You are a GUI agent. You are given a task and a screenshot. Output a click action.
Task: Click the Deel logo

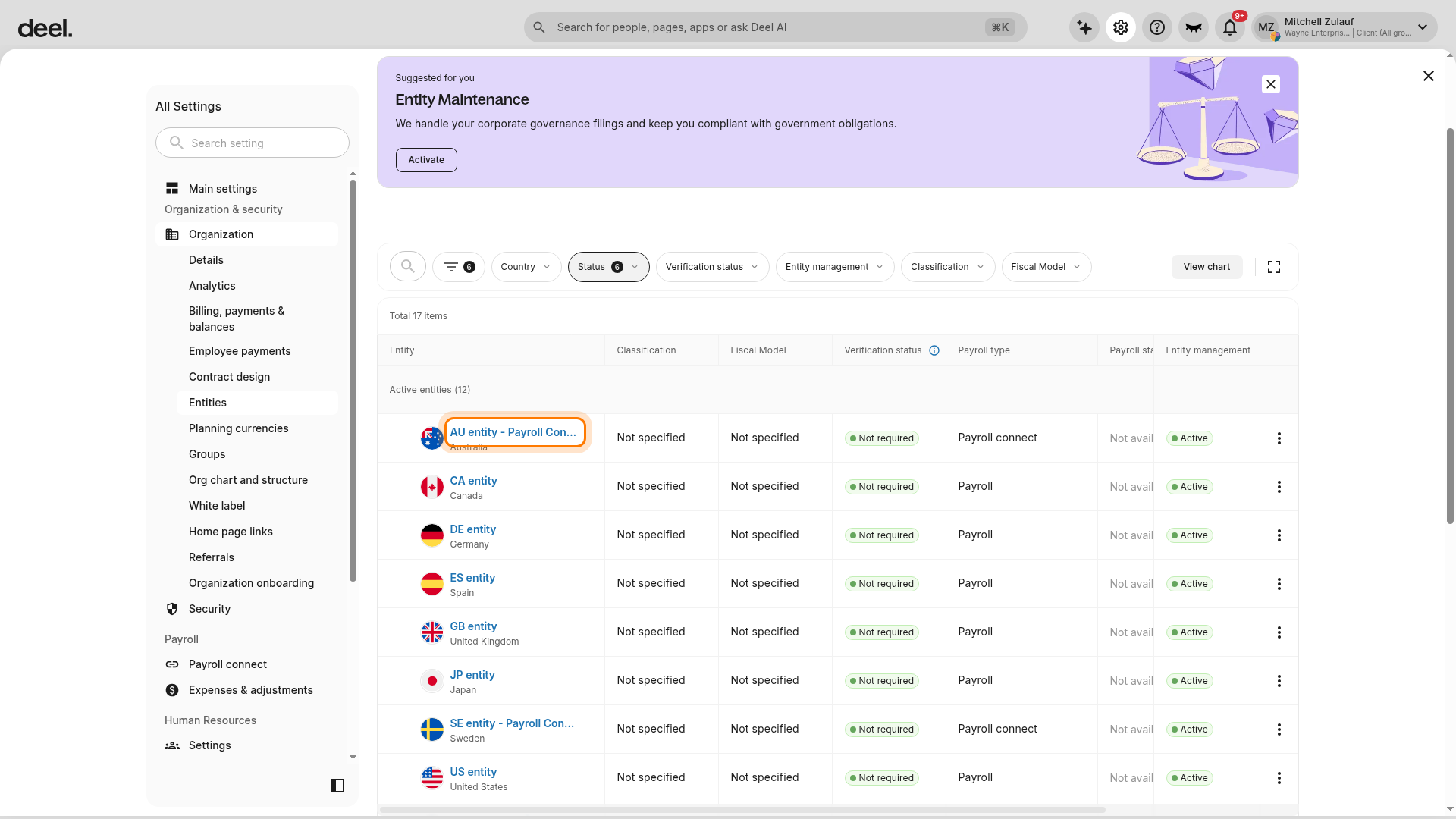click(45, 29)
